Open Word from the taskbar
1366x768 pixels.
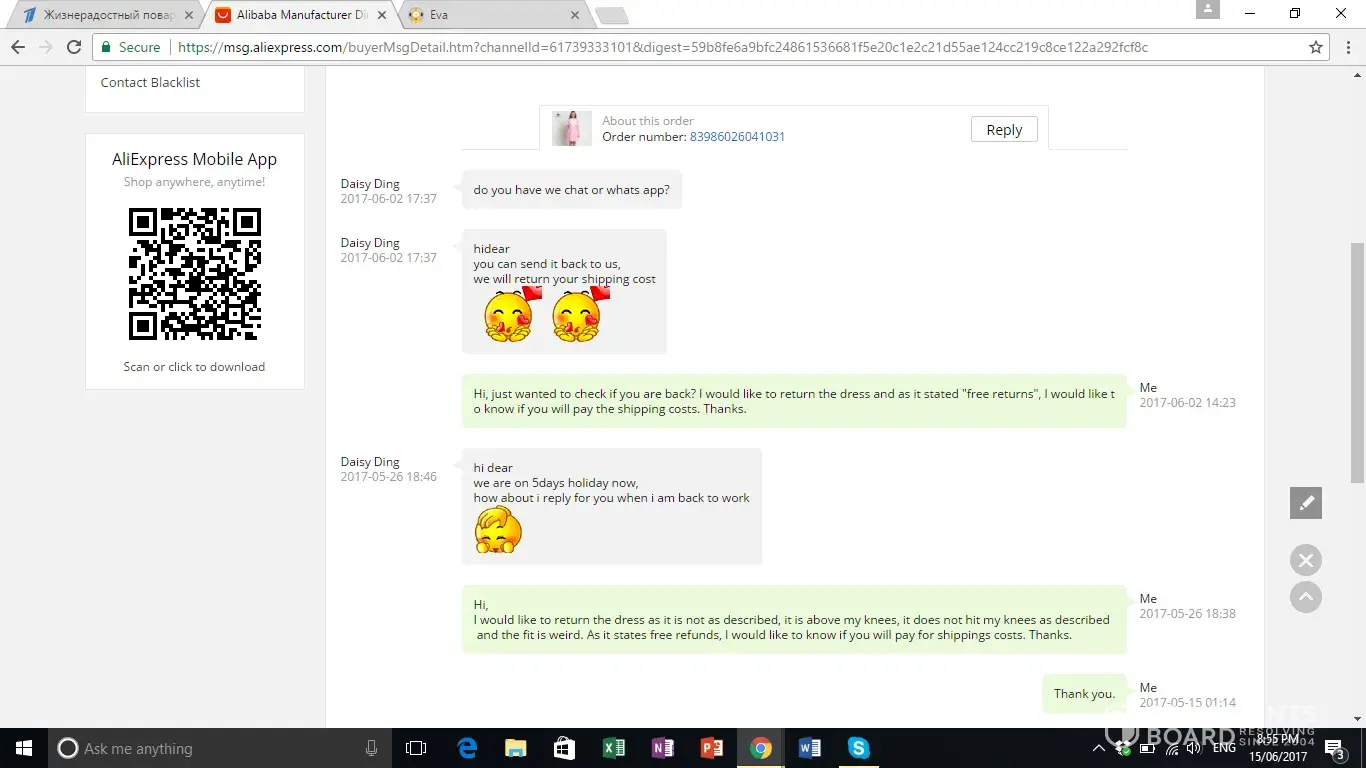[x=810, y=748]
